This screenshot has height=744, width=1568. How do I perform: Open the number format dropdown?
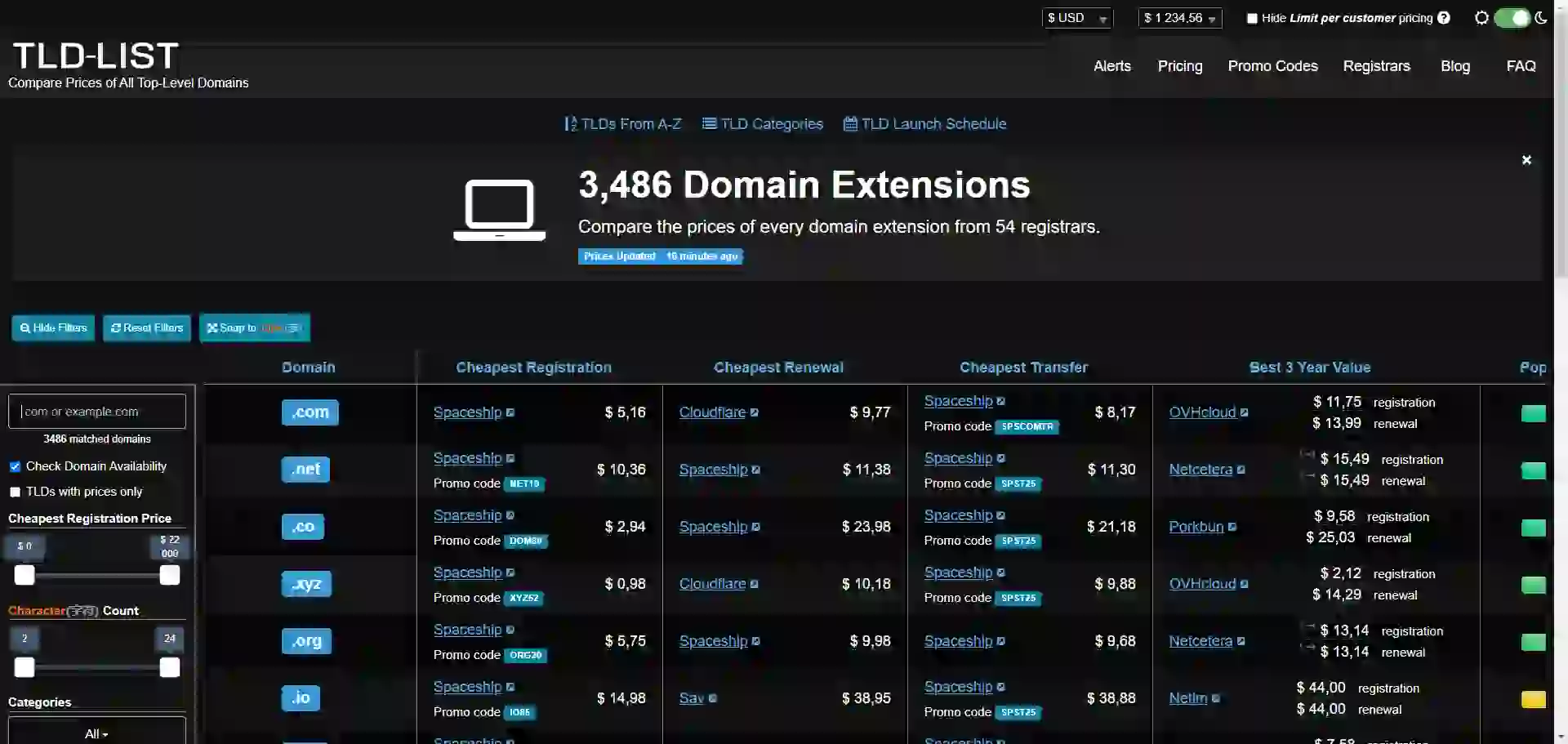tap(1180, 18)
